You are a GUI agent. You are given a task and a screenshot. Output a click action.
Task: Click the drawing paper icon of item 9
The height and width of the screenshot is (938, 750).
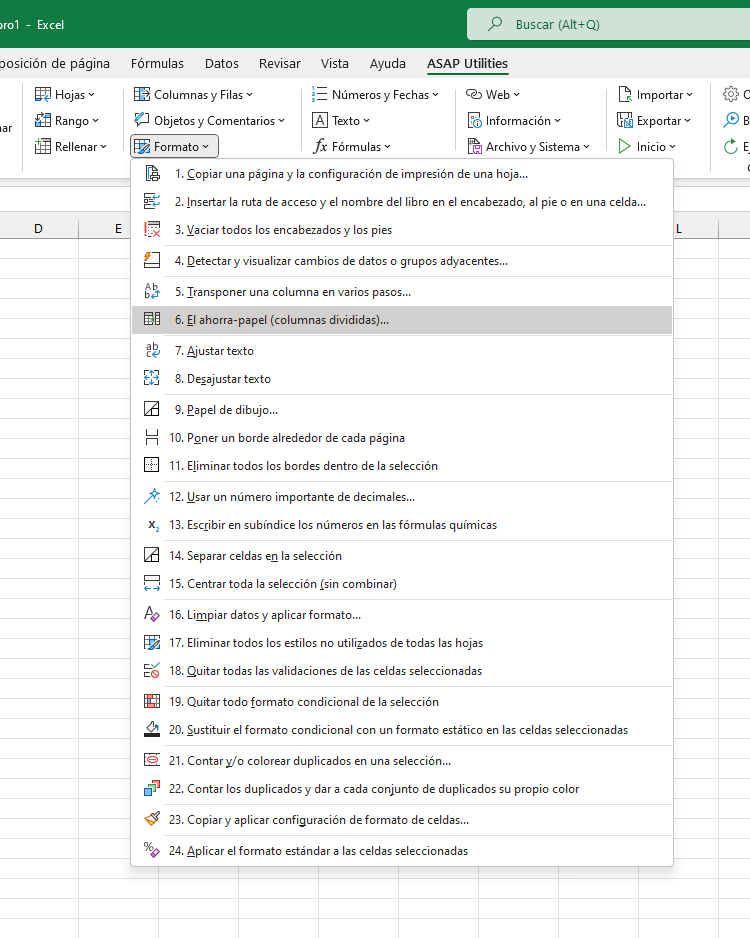[152, 410]
